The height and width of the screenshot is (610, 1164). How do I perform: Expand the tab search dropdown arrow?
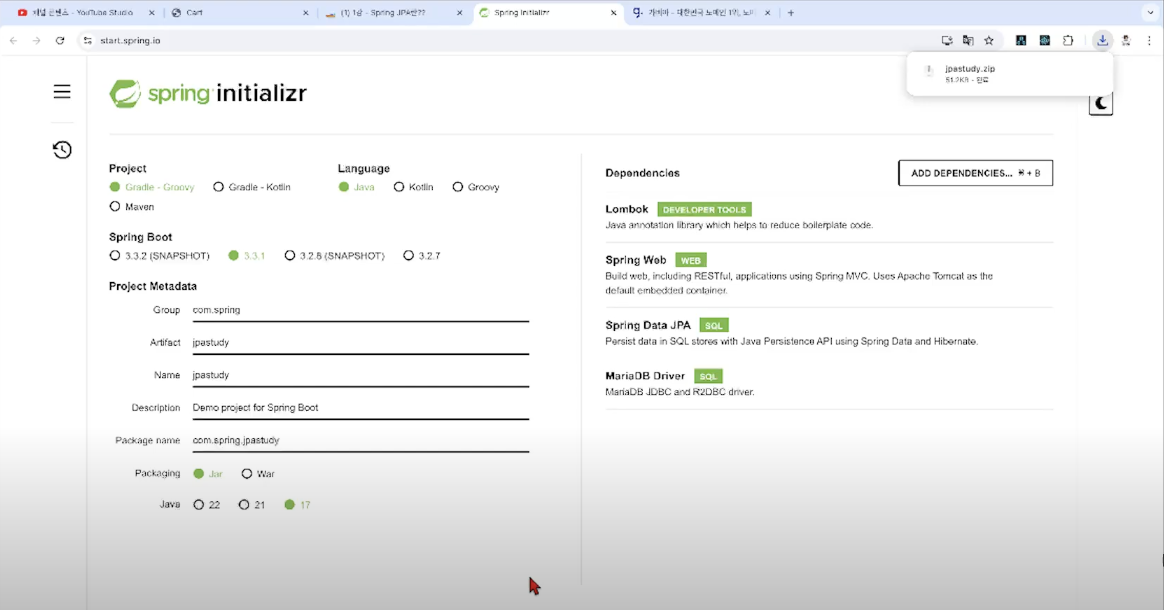point(1151,13)
